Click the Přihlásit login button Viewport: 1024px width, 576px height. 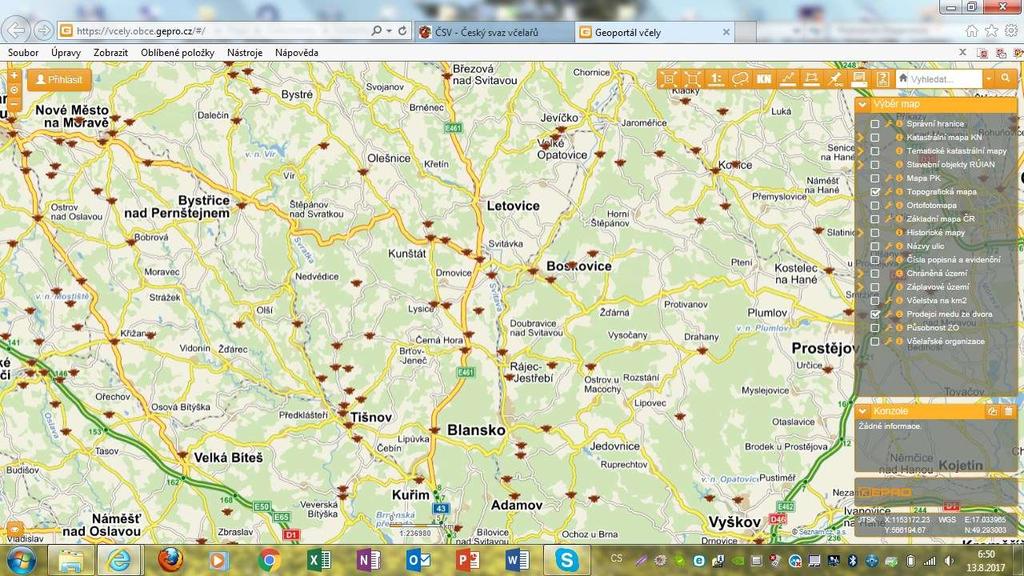59,80
